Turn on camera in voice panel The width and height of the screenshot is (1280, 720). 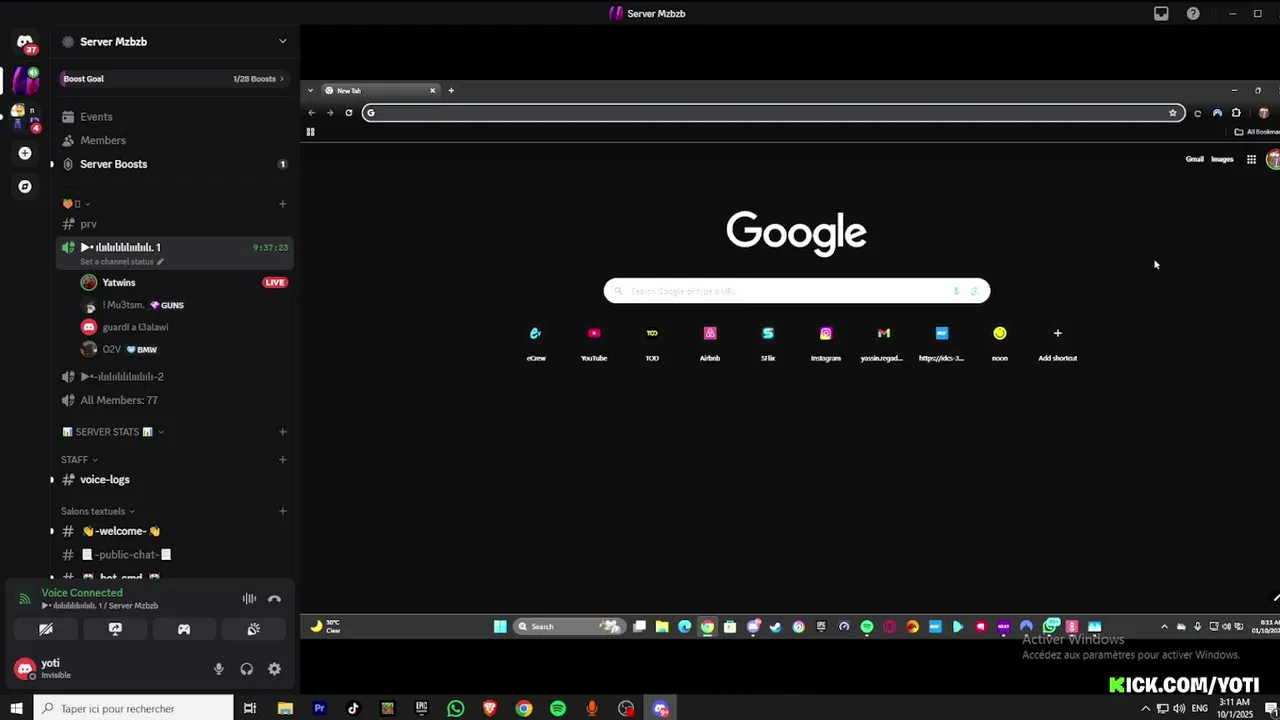(46, 629)
